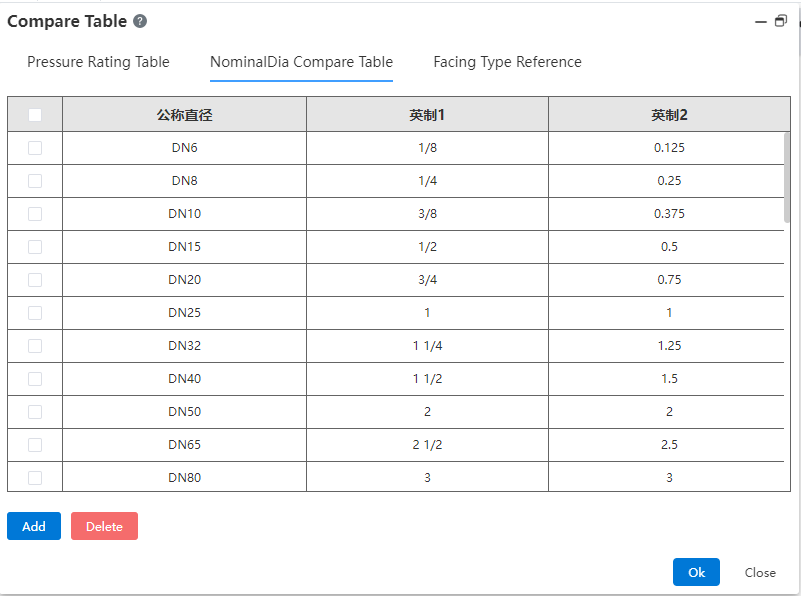
Task: Click the help question mark icon
Action: click(140, 21)
